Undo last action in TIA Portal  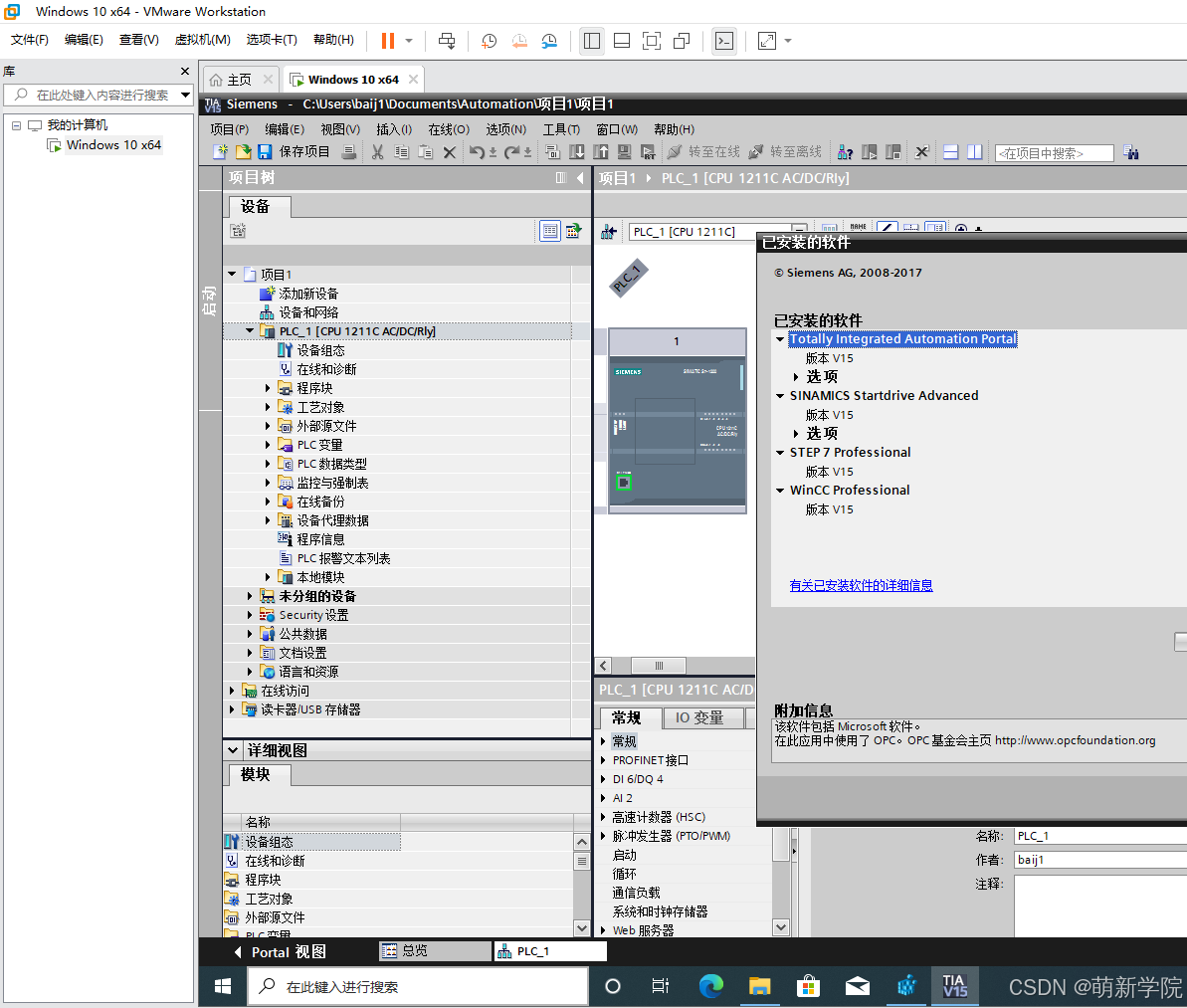click(x=477, y=152)
